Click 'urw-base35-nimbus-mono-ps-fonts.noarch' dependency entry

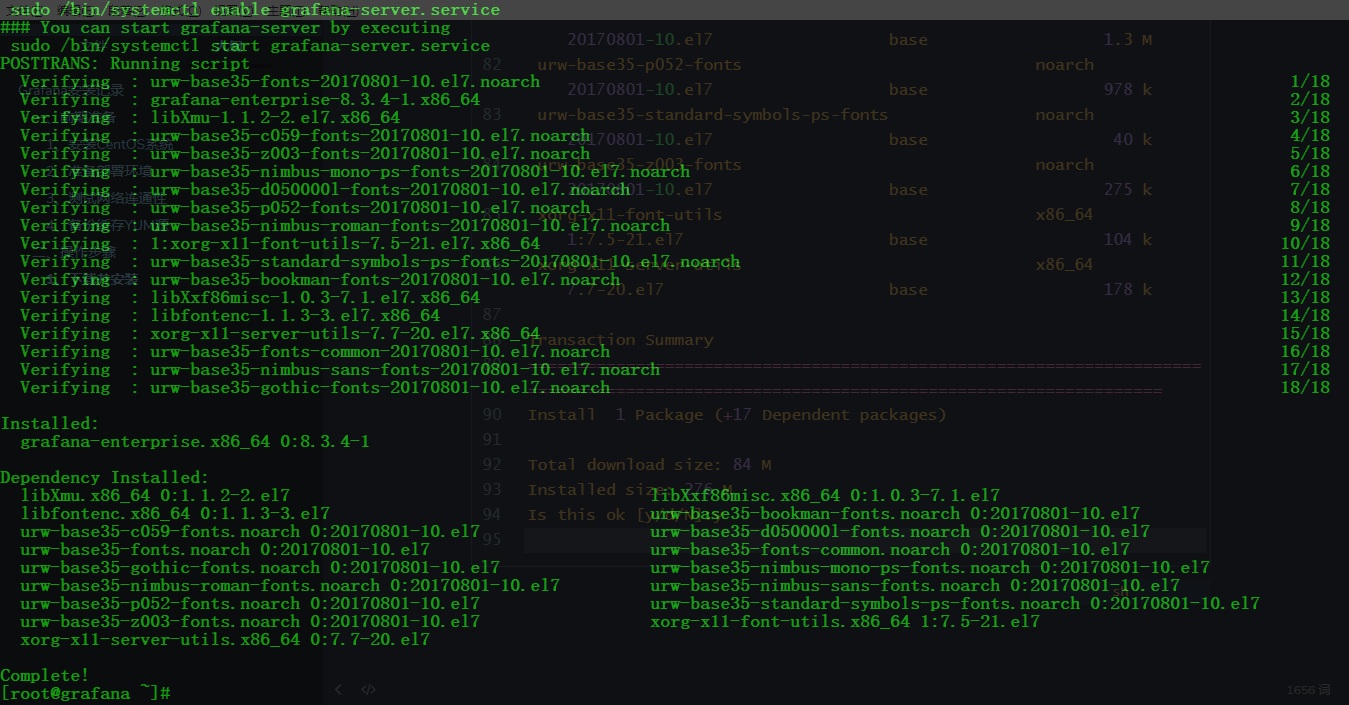point(930,567)
